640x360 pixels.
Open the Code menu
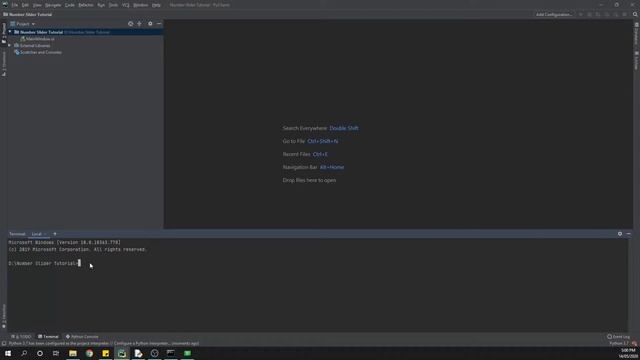[70, 5]
